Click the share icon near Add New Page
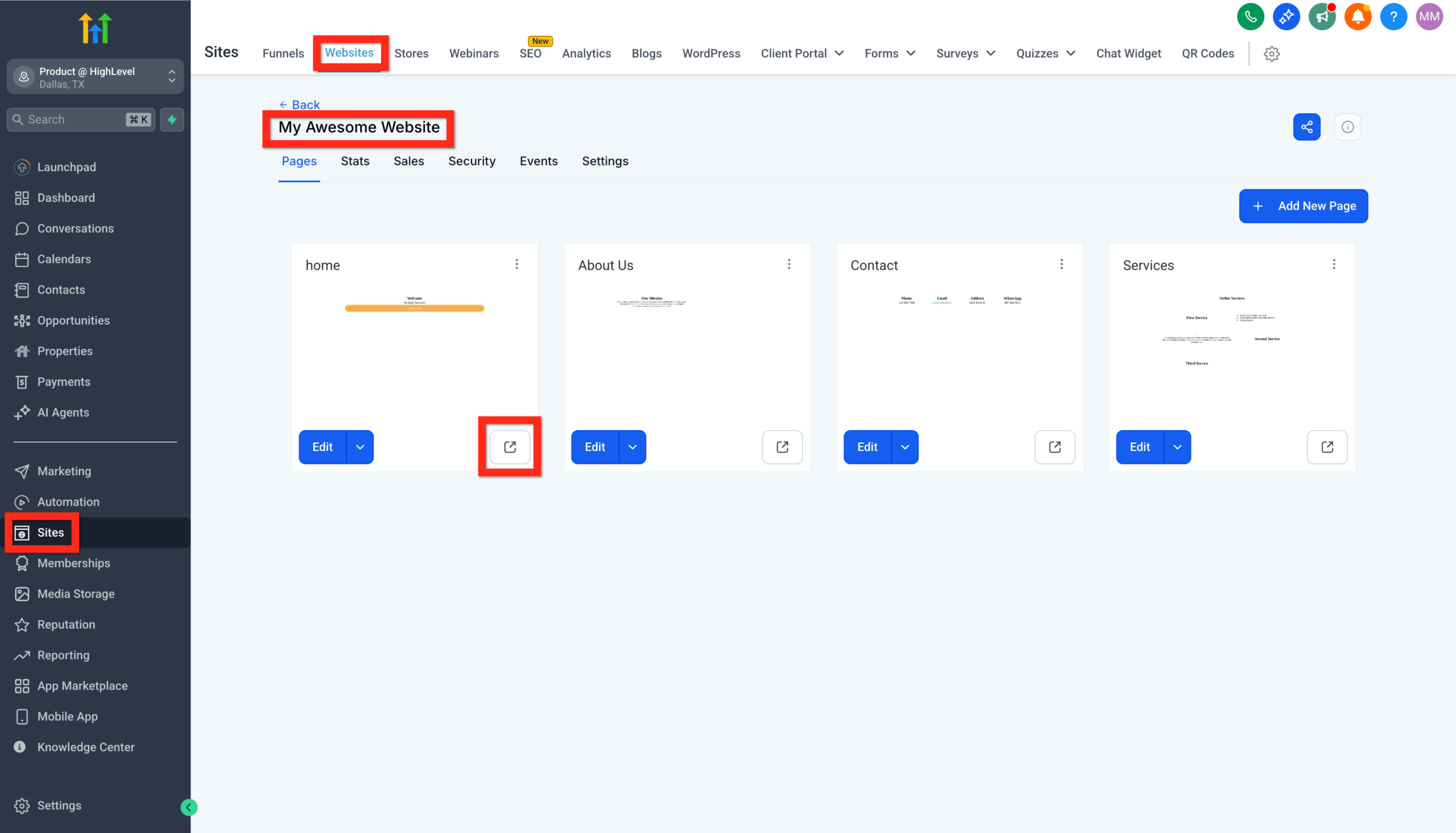Image resolution: width=1456 pixels, height=833 pixels. pyautogui.click(x=1307, y=126)
